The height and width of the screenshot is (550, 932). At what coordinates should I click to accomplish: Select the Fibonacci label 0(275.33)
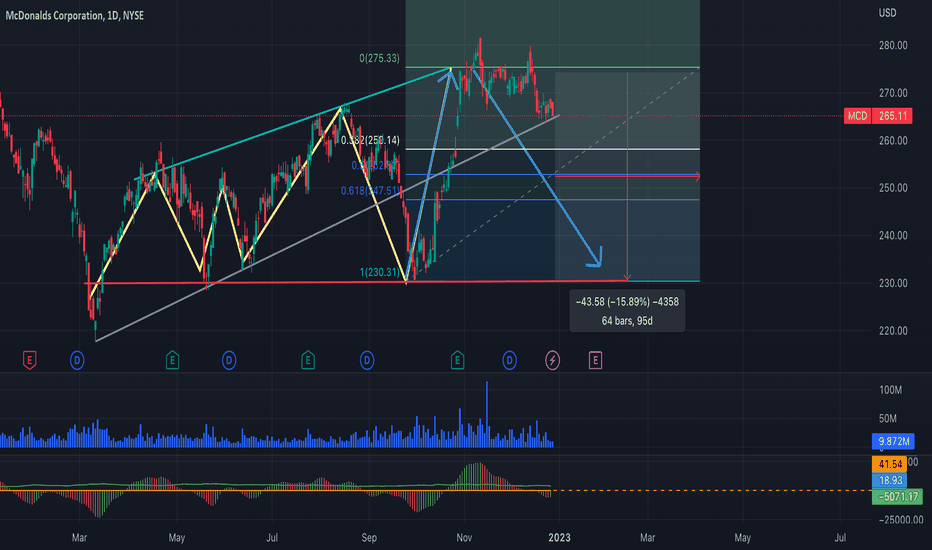[x=379, y=58]
